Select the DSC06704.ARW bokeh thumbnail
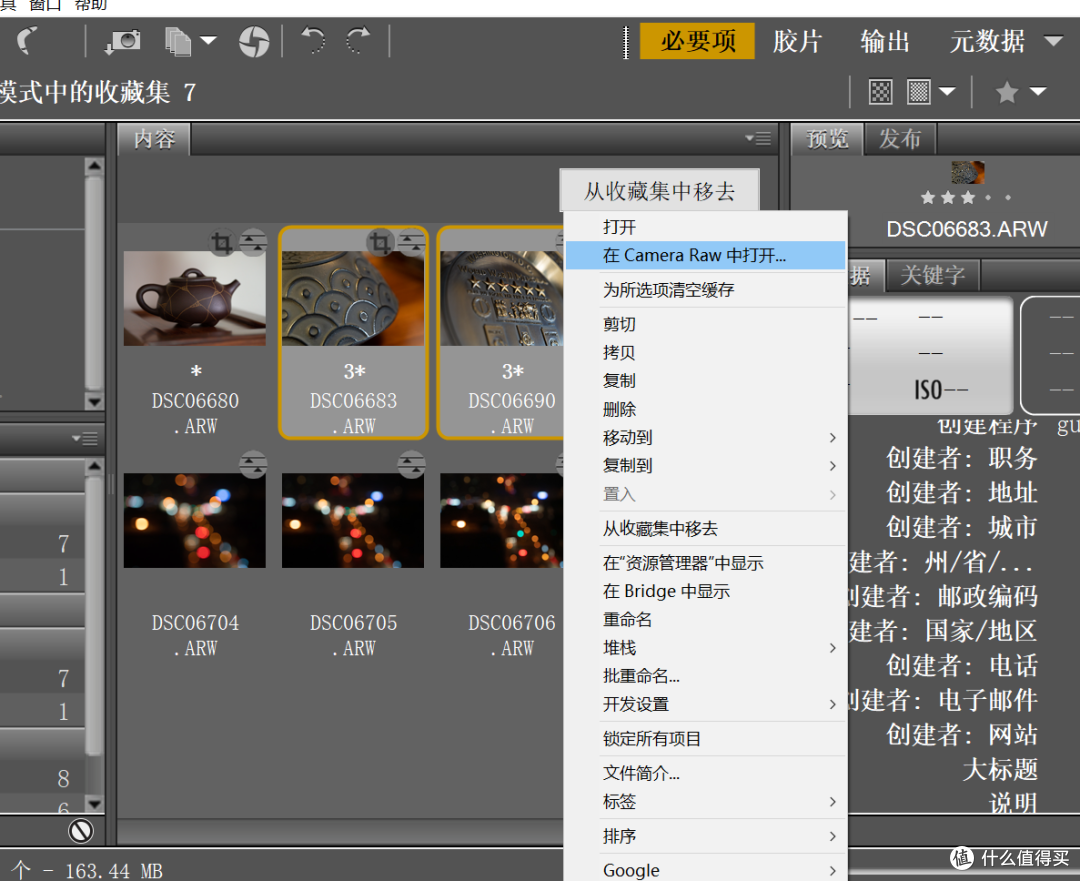Viewport: 1080px width, 881px height. 195,520
